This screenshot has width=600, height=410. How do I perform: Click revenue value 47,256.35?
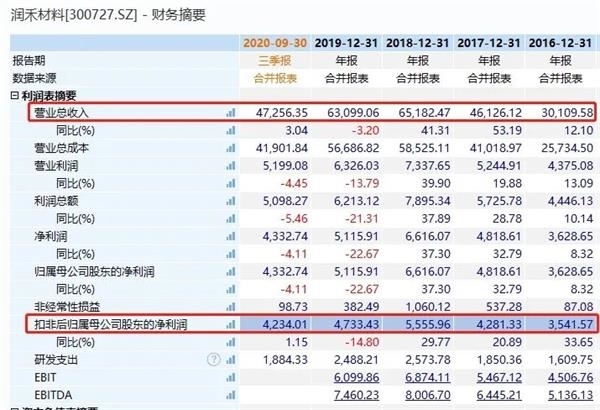click(282, 113)
